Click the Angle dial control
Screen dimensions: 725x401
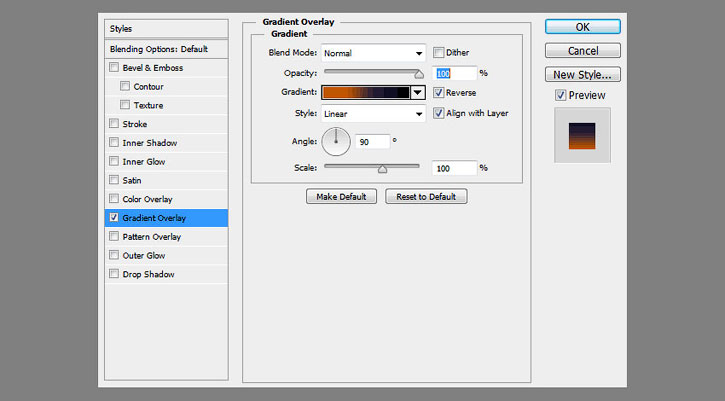[x=336, y=142]
